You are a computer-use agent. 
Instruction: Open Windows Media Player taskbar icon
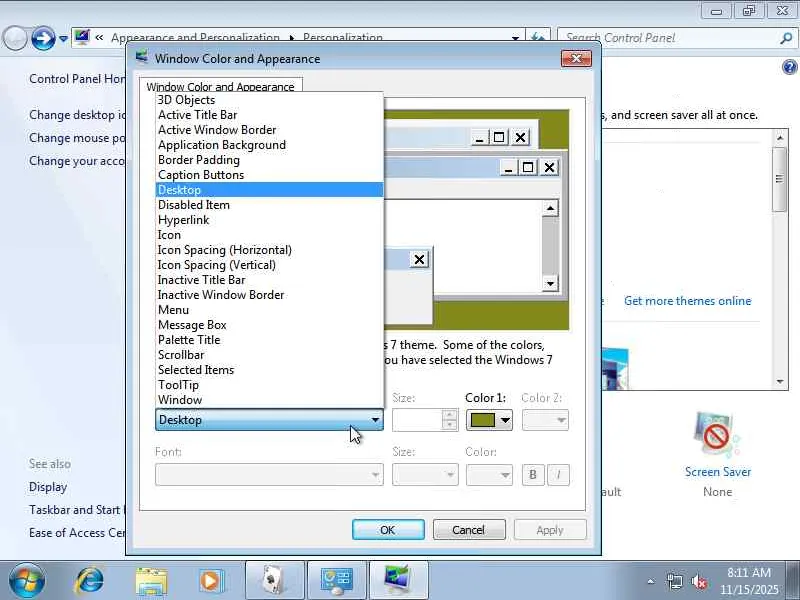coord(211,581)
